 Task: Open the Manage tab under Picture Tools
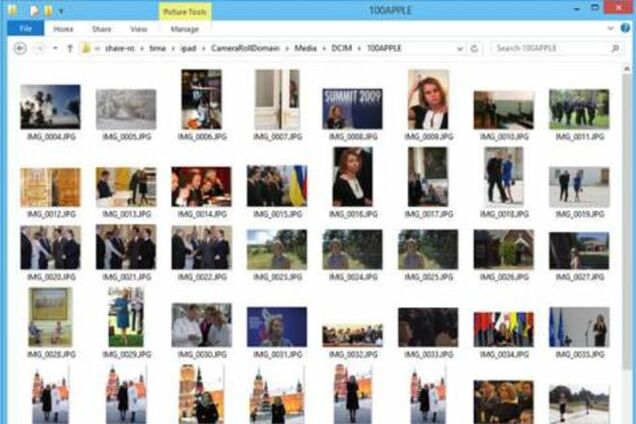click(184, 29)
